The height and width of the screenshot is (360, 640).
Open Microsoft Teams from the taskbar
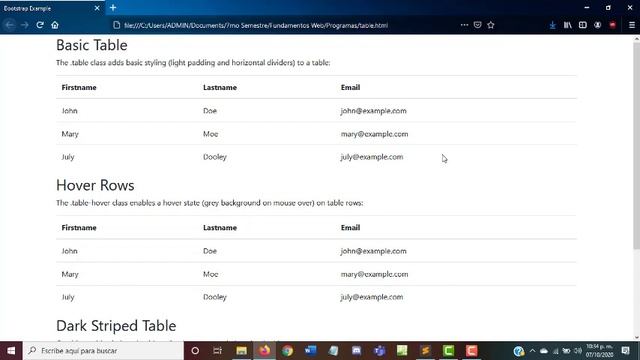point(380,351)
